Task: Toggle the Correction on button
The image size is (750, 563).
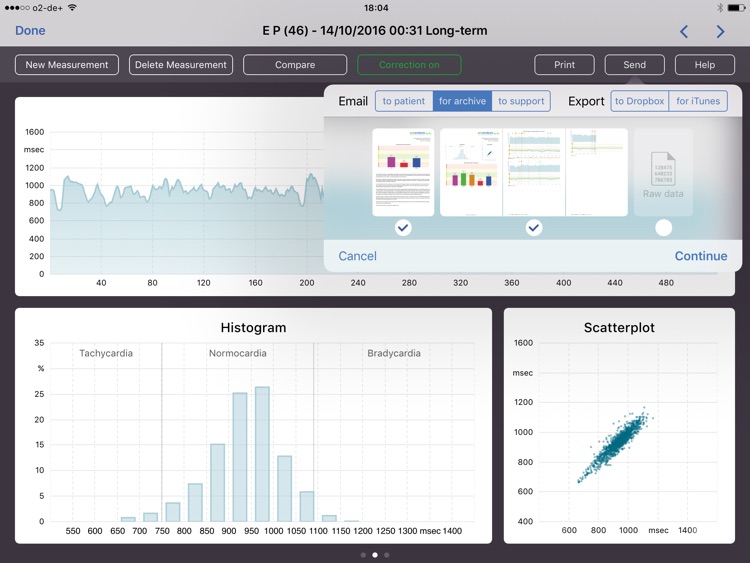Action: 409,65
